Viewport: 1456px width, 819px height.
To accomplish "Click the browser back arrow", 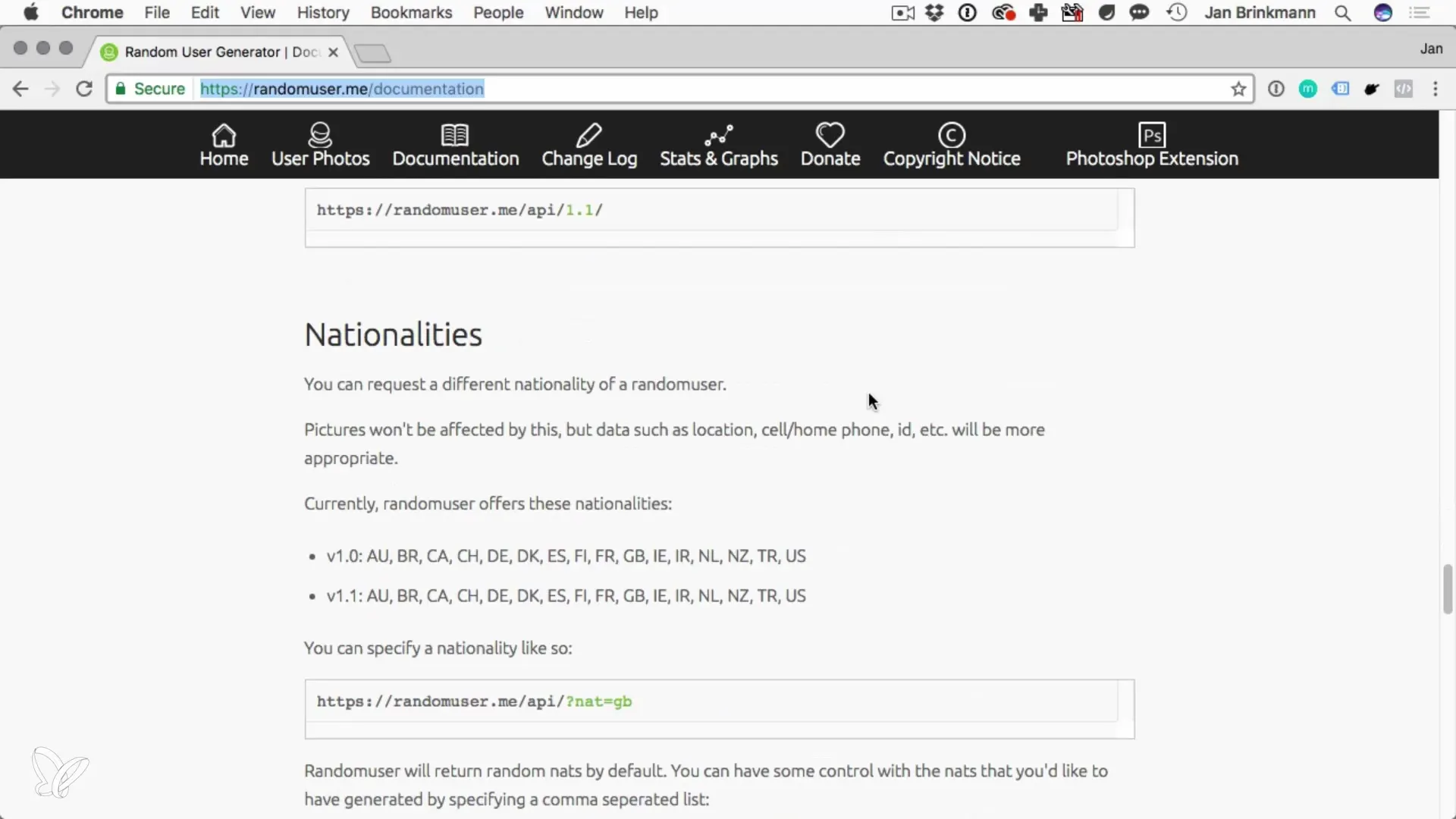I will pos(20,89).
